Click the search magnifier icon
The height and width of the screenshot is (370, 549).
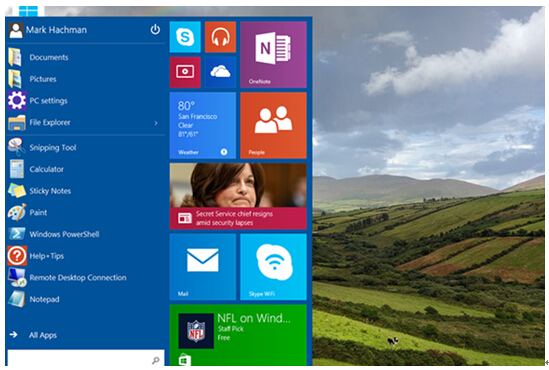tap(156, 360)
